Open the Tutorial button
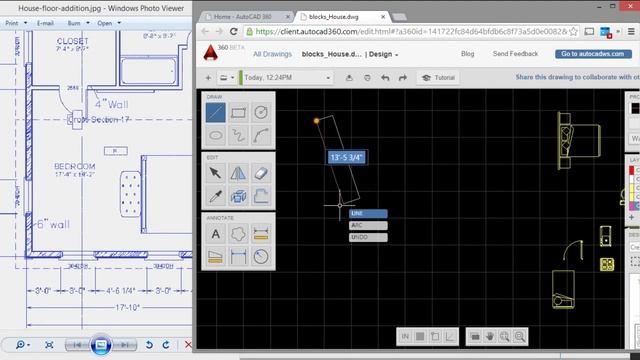 (x=438, y=78)
